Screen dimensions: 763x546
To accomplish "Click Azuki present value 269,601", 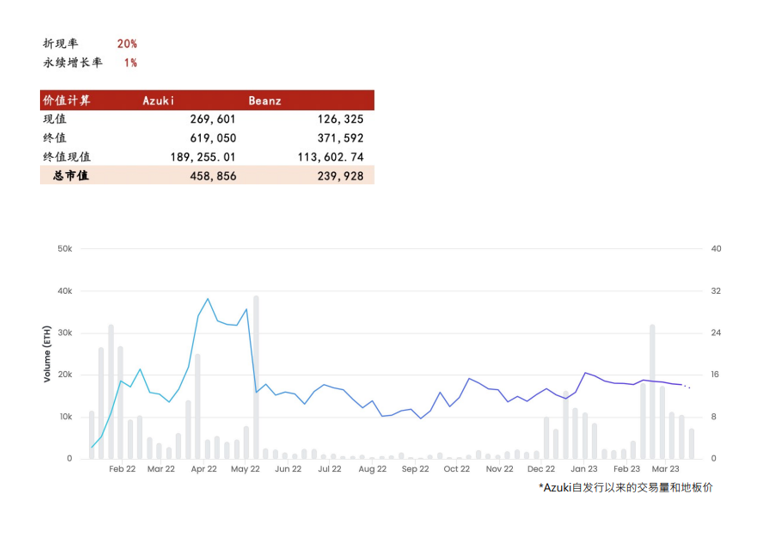I will pyautogui.click(x=213, y=119).
